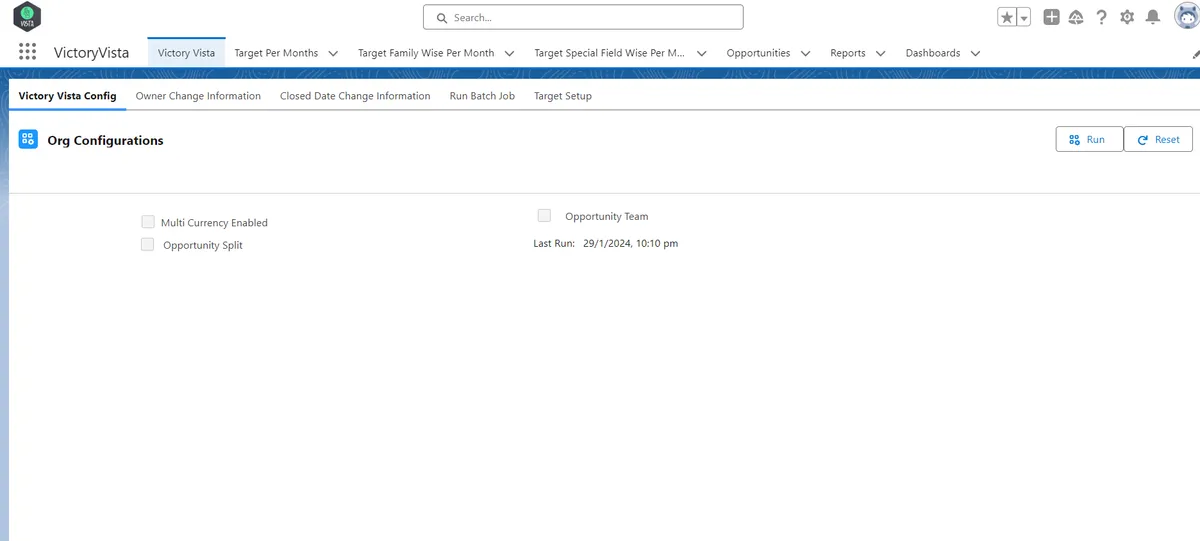Click the Org Configurations section icon
The image size is (1200, 541).
tap(28, 140)
